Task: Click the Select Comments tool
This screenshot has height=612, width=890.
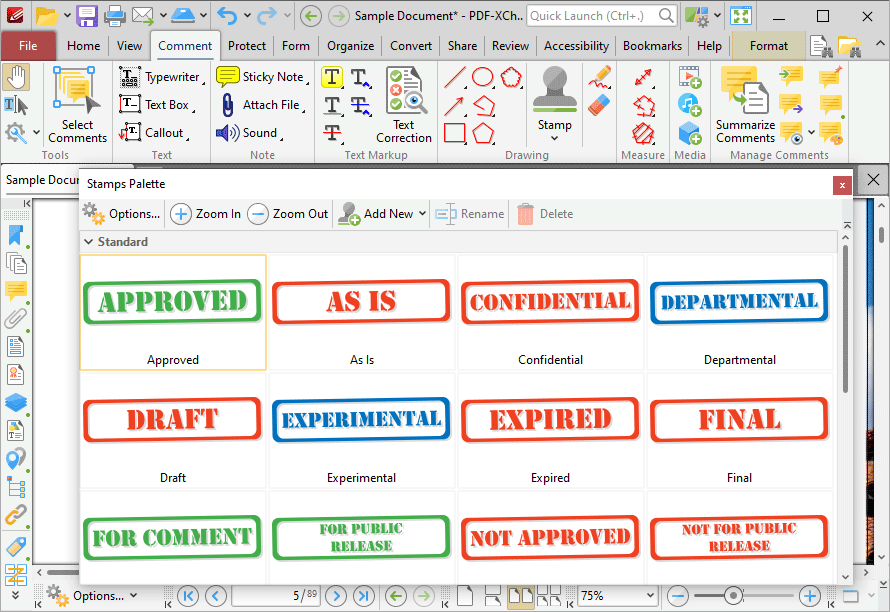Action: pos(77,105)
